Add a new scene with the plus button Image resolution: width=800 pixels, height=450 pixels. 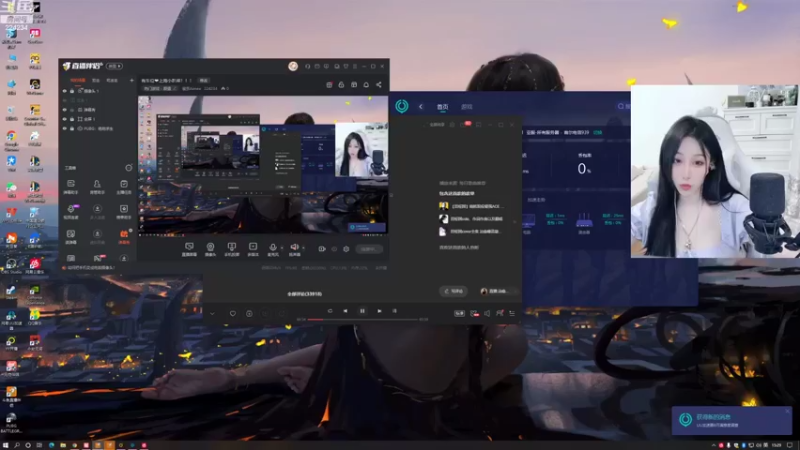click(132, 80)
